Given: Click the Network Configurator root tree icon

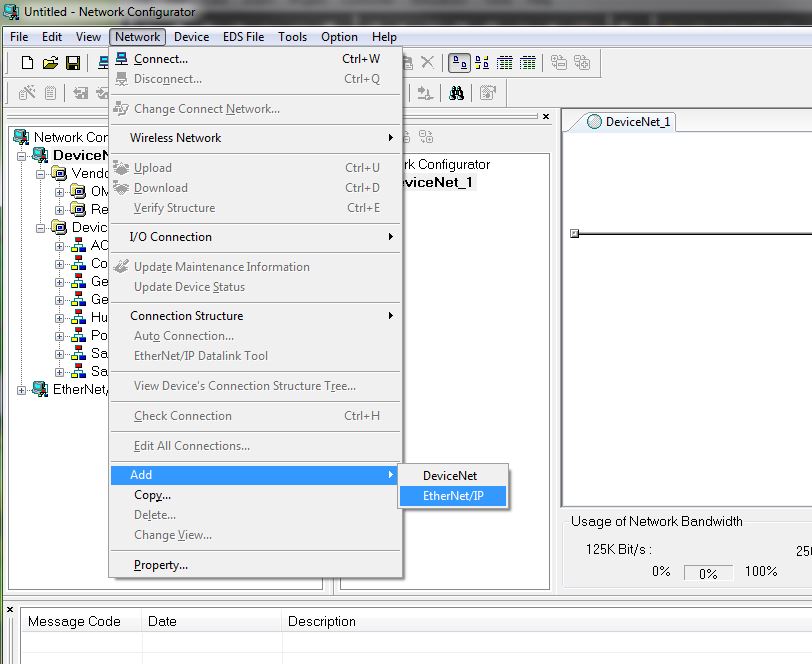Looking at the screenshot, I should pyautogui.click(x=21, y=137).
